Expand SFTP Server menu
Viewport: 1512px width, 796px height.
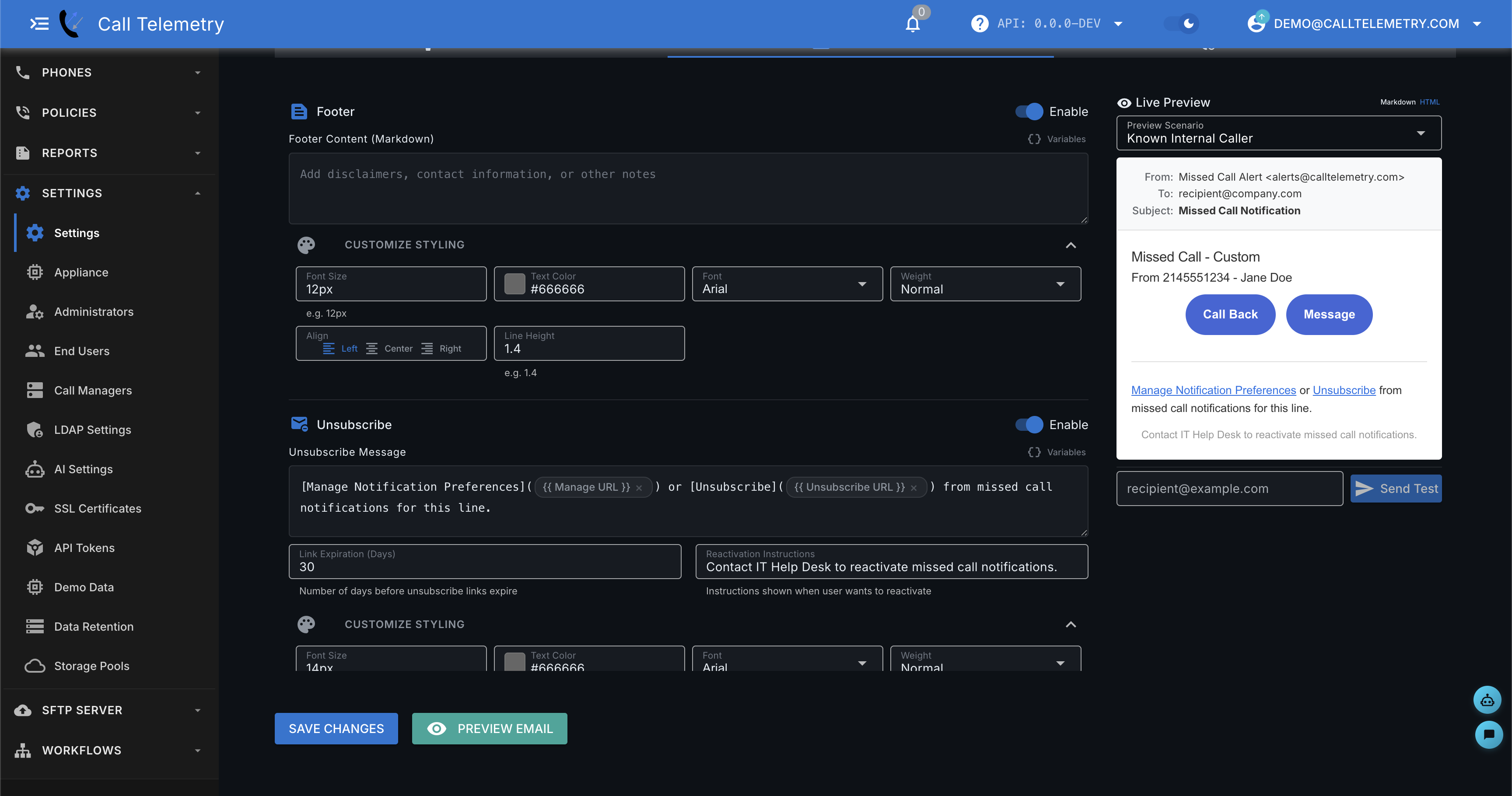point(109,710)
